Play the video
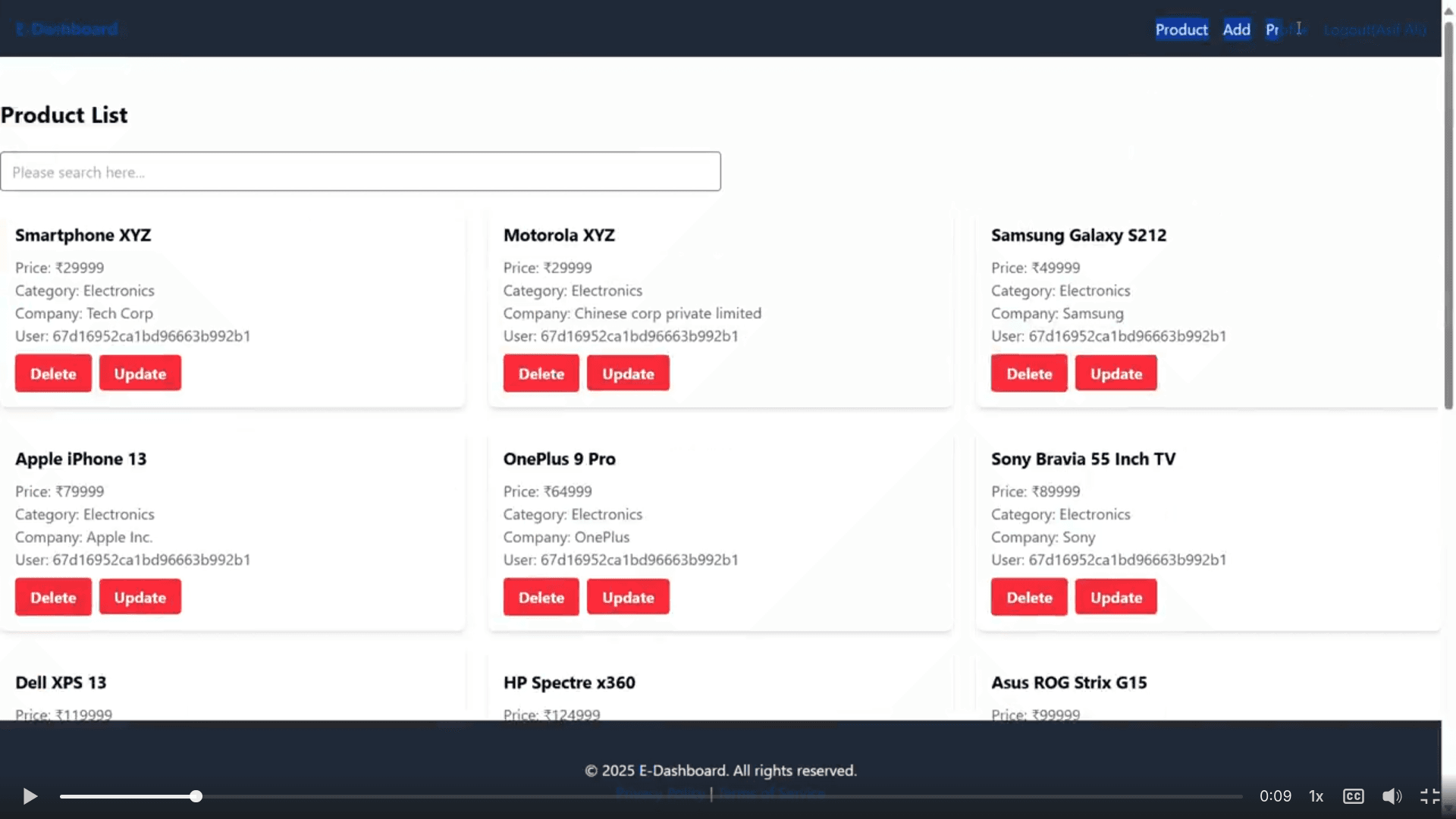Image resolution: width=1456 pixels, height=819 pixels. 30,796
